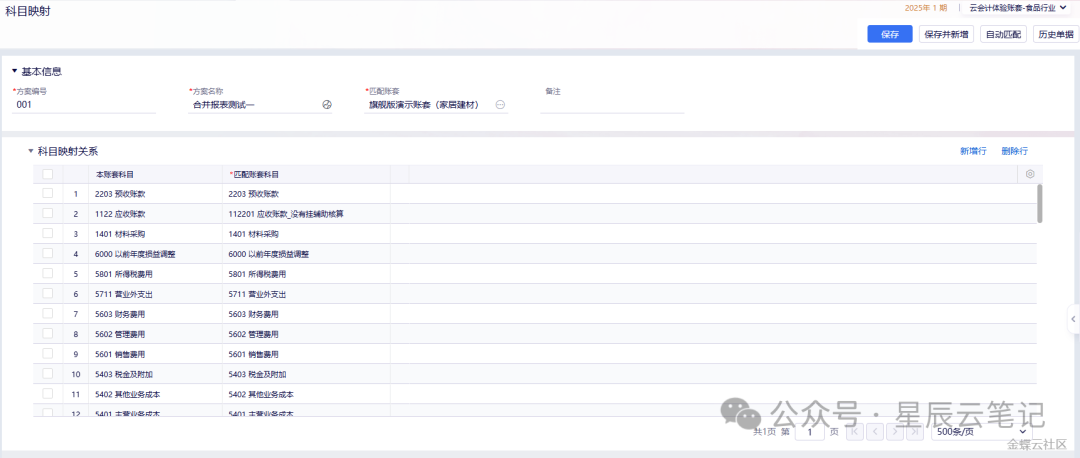Collapse the 基本信息 section
Image resolution: width=1080 pixels, height=458 pixels.
(14, 71)
